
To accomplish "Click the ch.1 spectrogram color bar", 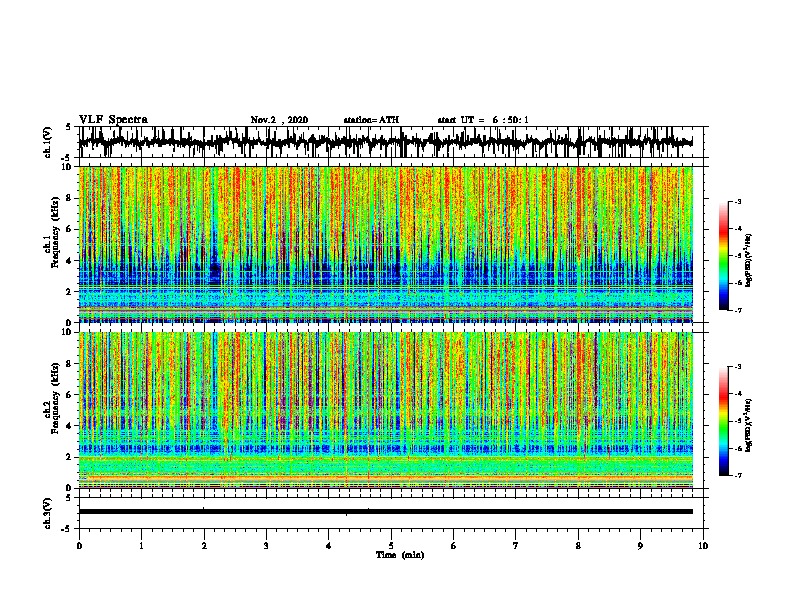I will click(x=724, y=256).
